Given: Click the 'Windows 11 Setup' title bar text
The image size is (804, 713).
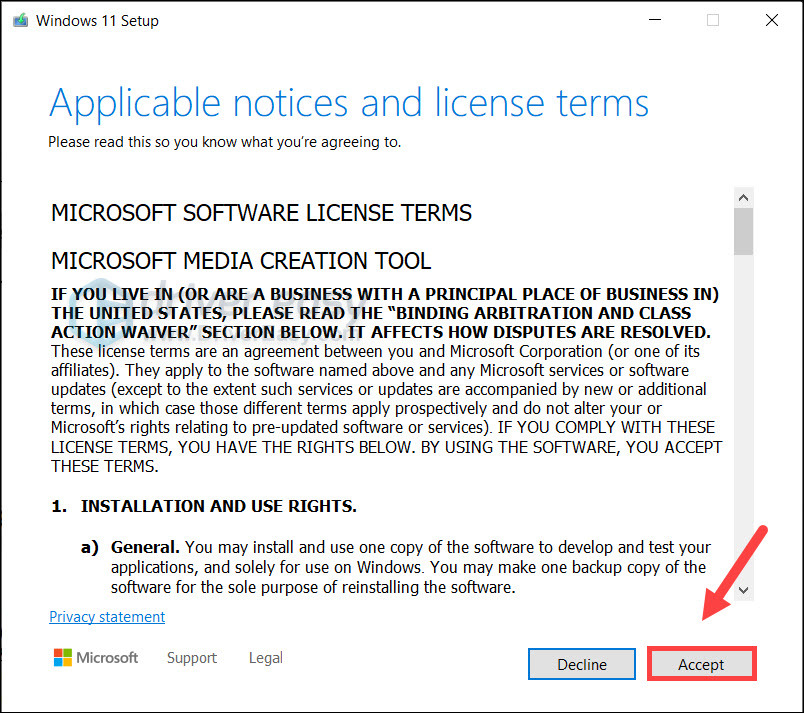Looking at the screenshot, I should pyautogui.click(x=97, y=20).
